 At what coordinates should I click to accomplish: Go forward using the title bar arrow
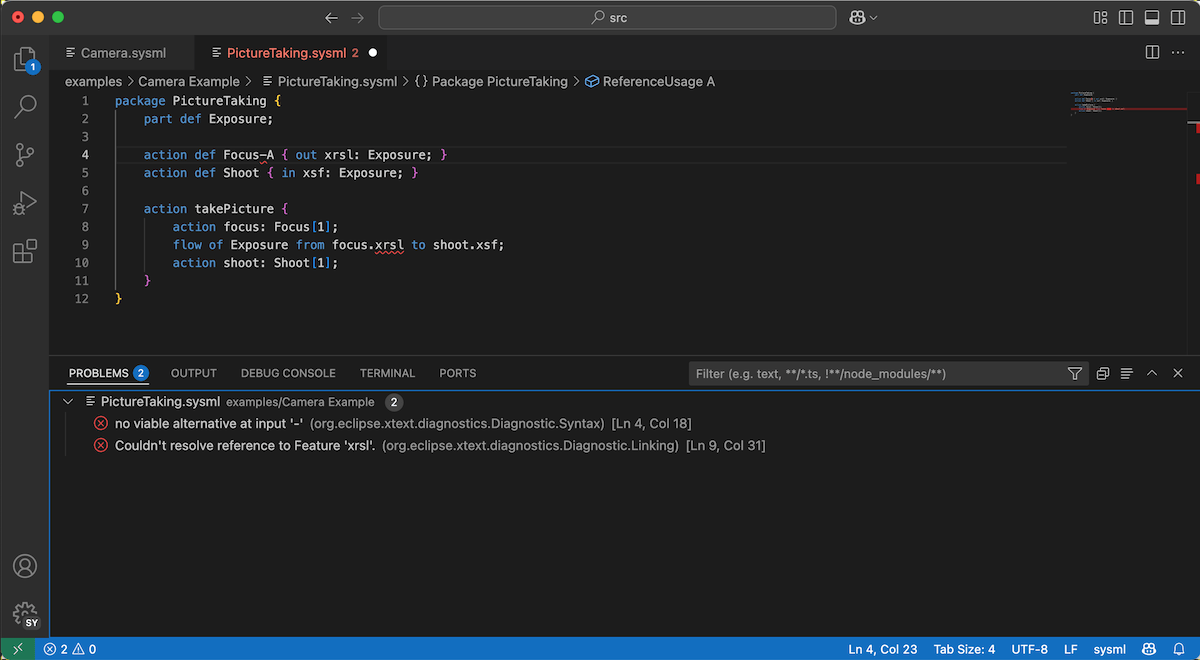tap(358, 18)
